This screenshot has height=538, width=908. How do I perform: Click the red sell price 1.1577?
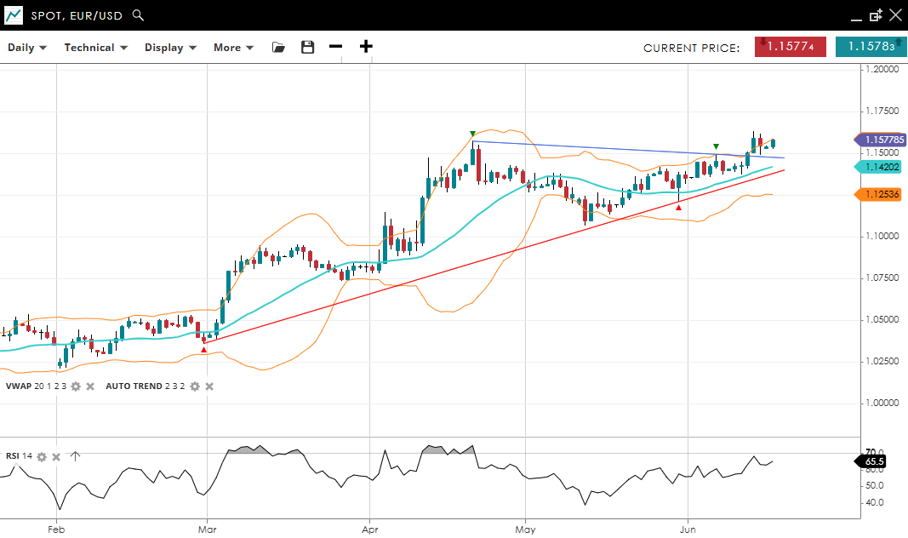(x=790, y=47)
